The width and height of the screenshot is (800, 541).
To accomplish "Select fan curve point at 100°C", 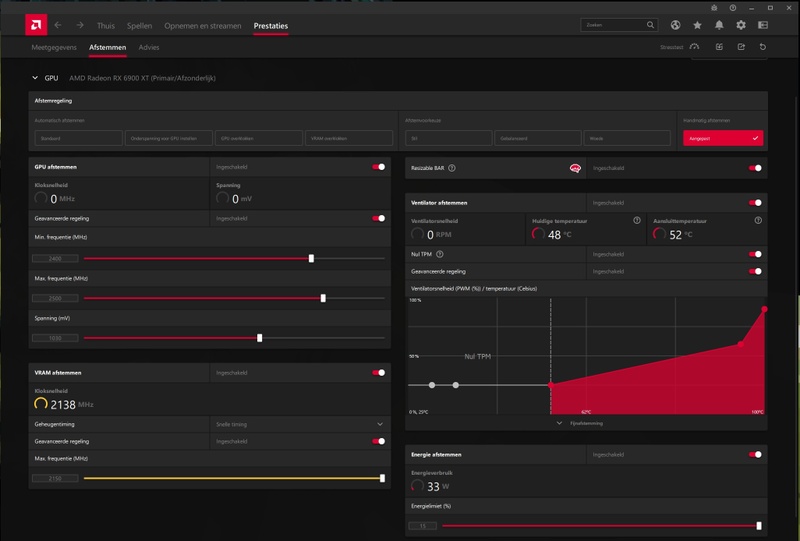I will (764, 309).
